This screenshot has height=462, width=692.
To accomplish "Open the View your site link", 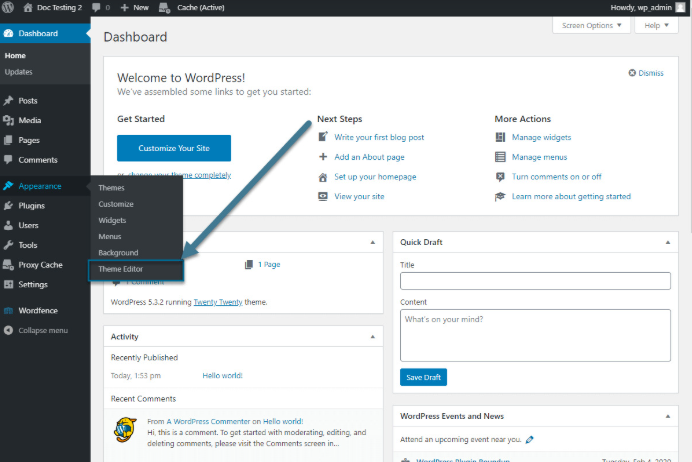I will 359,196.
